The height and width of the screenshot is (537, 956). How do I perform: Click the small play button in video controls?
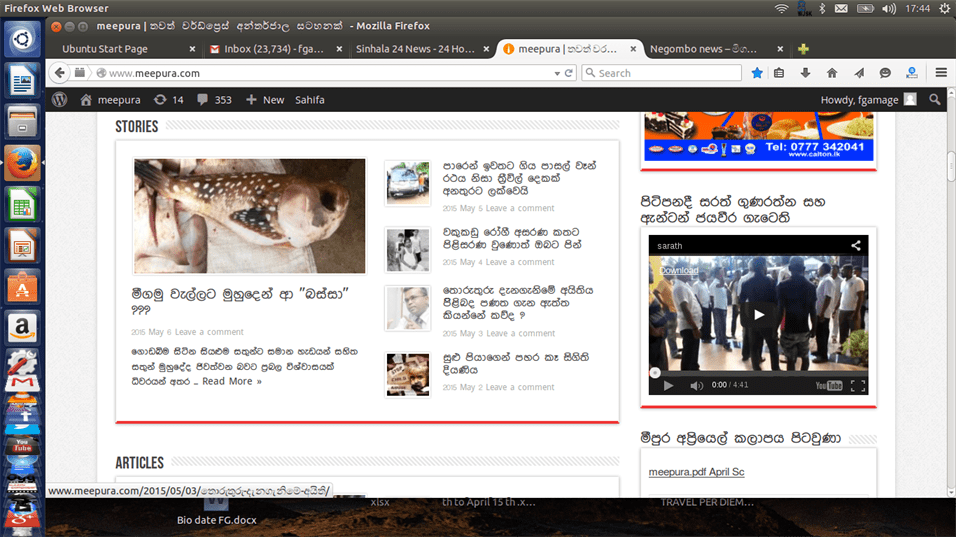tap(668, 385)
